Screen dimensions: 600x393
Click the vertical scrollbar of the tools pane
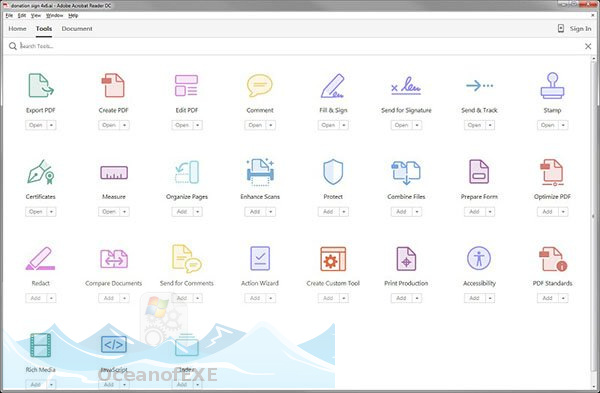(594, 223)
